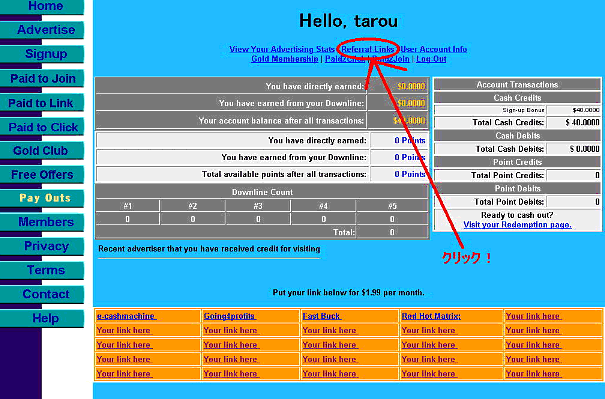The width and height of the screenshot is (605, 399).
Task: Click 'Recent advertiser that you have received credit' text
Action: [209, 249]
